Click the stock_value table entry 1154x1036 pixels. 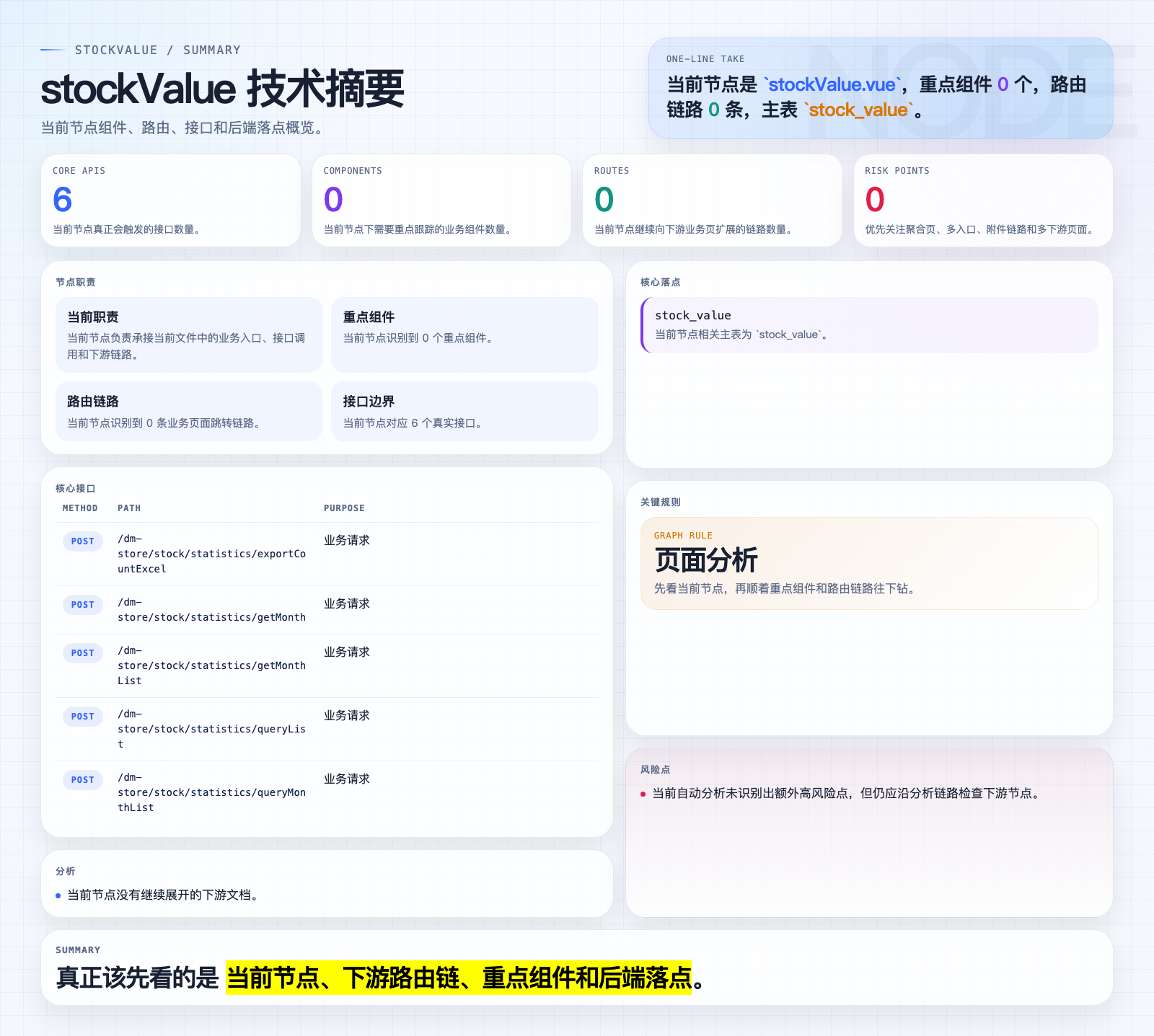869,324
